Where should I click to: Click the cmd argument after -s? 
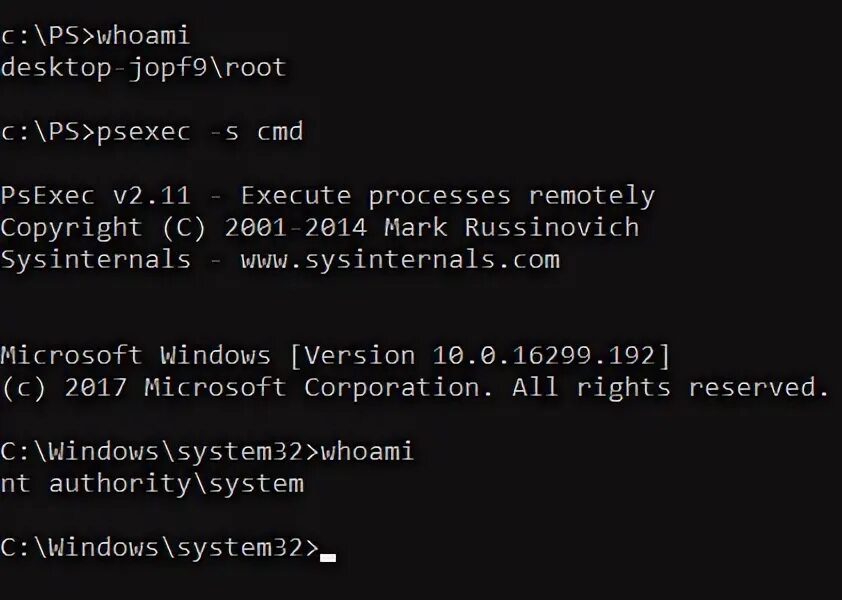click(280, 132)
